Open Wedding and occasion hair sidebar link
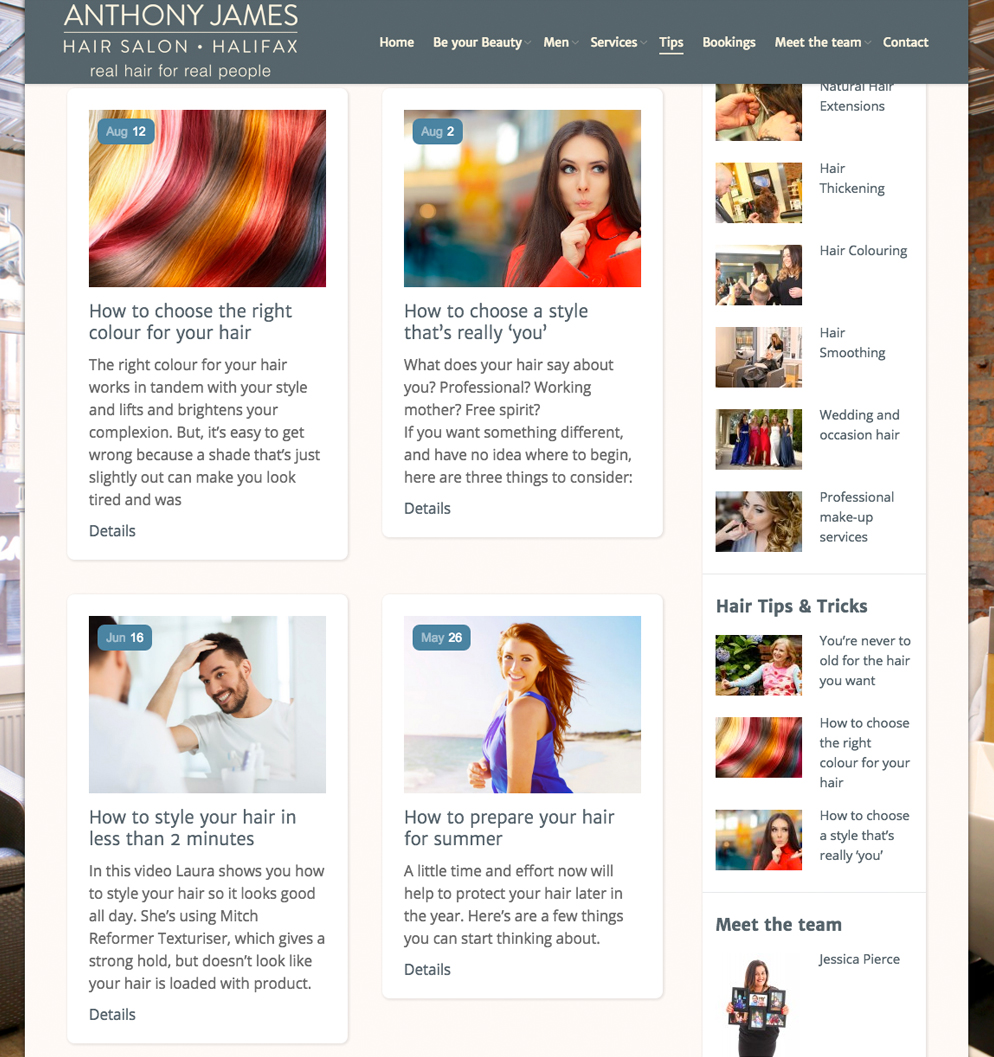The height and width of the screenshot is (1057, 994). [x=859, y=425]
